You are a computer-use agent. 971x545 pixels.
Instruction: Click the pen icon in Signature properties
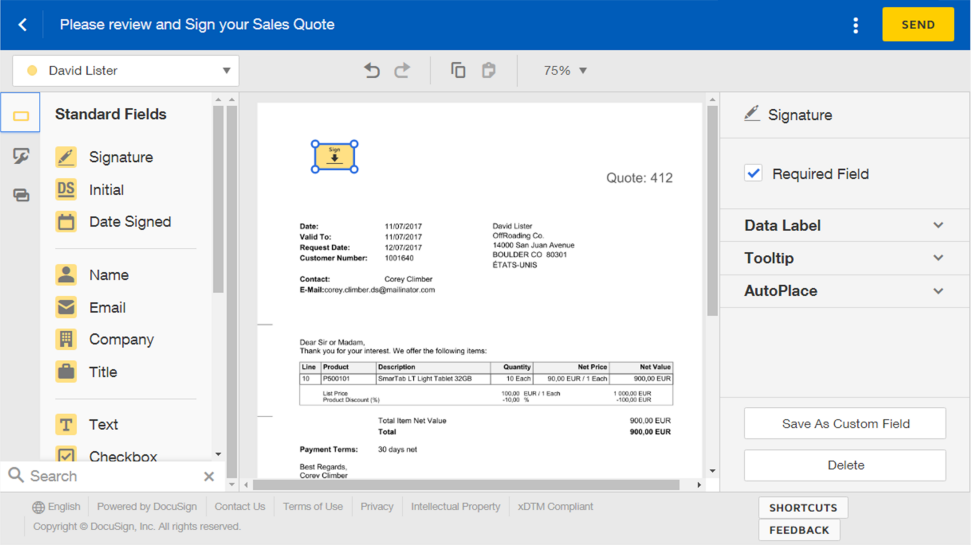click(752, 114)
